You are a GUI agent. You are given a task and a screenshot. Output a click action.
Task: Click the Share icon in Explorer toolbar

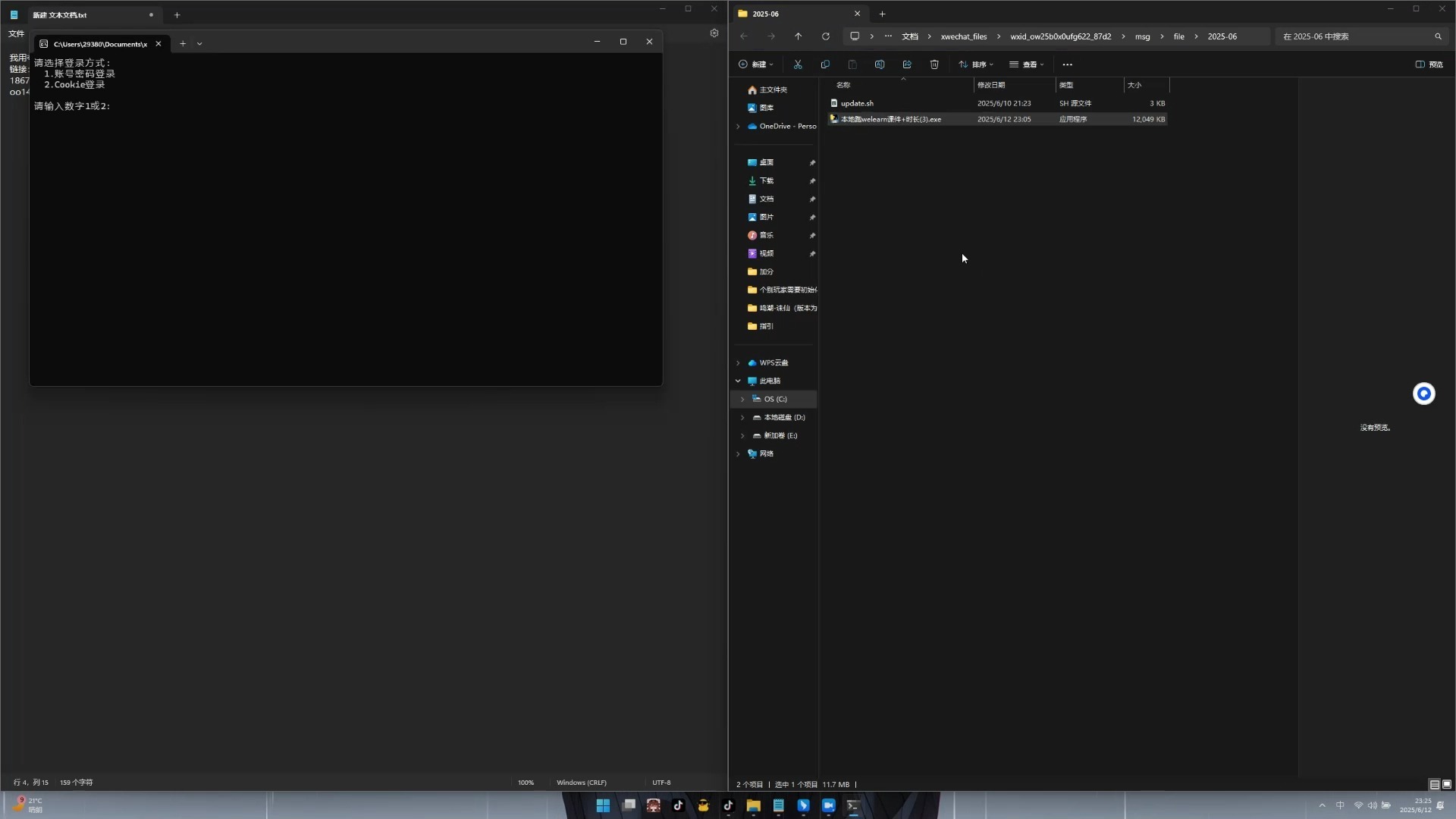907,64
